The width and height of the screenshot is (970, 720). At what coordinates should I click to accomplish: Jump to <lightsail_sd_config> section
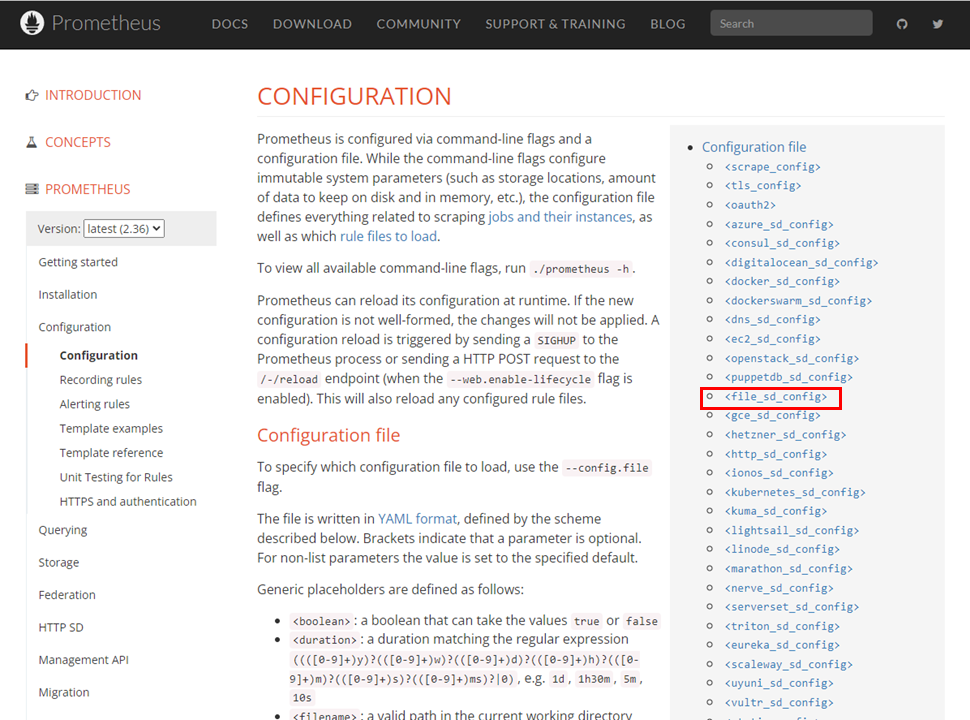click(792, 530)
